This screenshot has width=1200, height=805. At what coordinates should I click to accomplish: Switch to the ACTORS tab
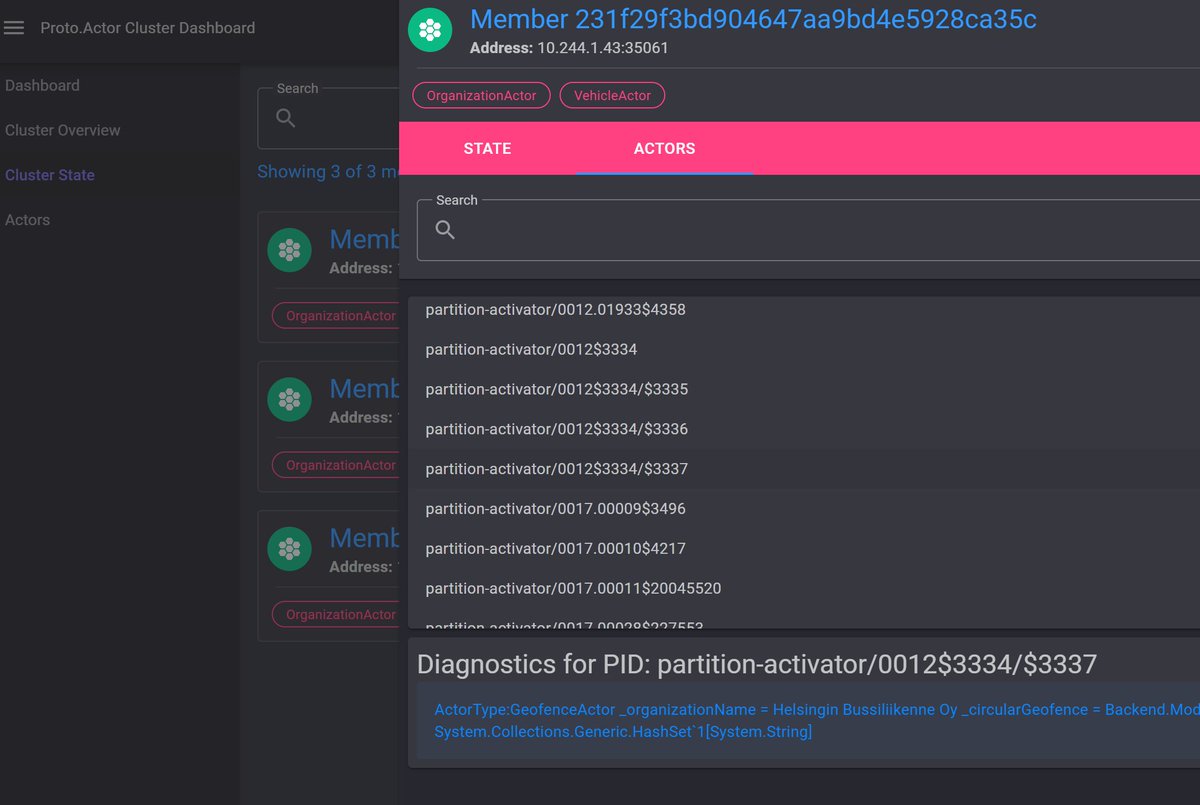coord(664,148)
